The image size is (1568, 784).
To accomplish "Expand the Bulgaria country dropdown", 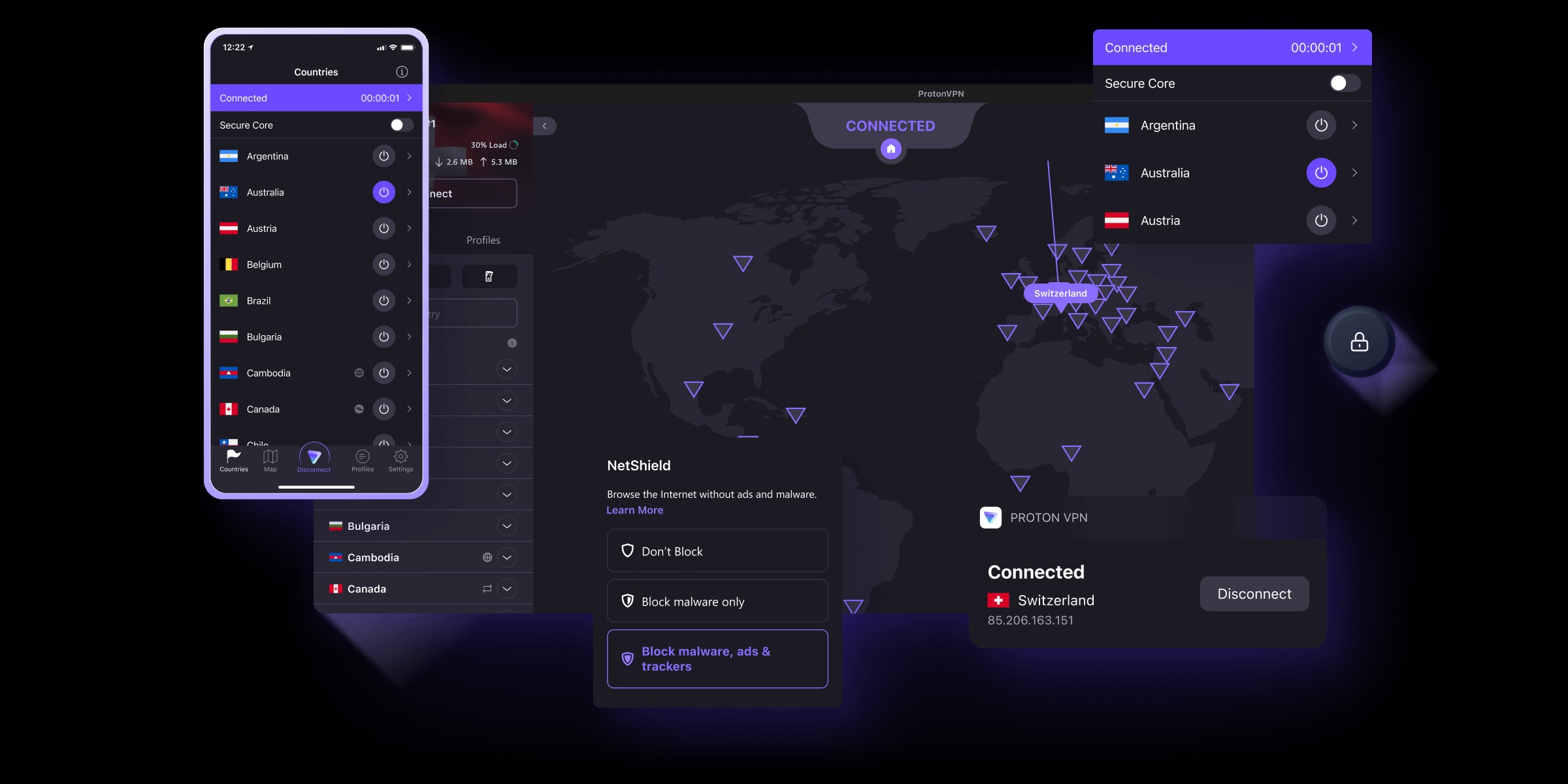I will click(x=508, y=525).
